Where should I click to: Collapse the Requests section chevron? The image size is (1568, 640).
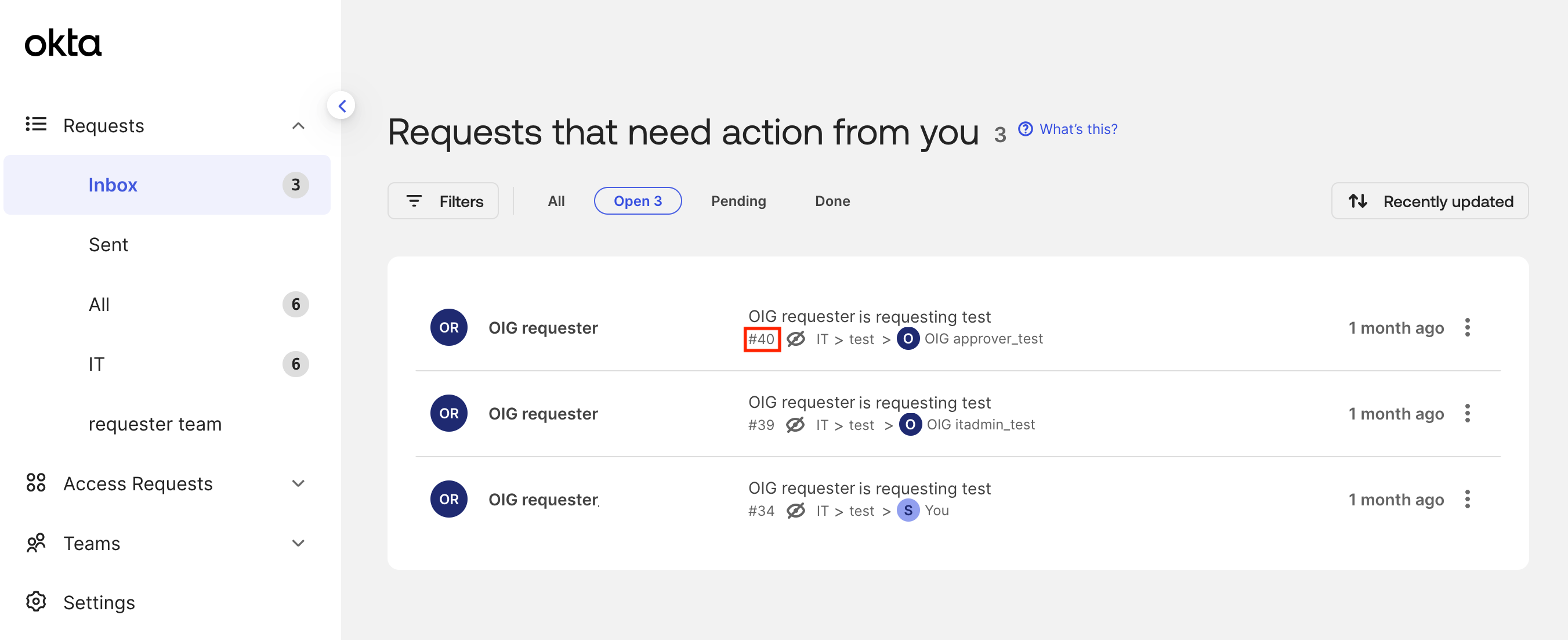point(298,126)
